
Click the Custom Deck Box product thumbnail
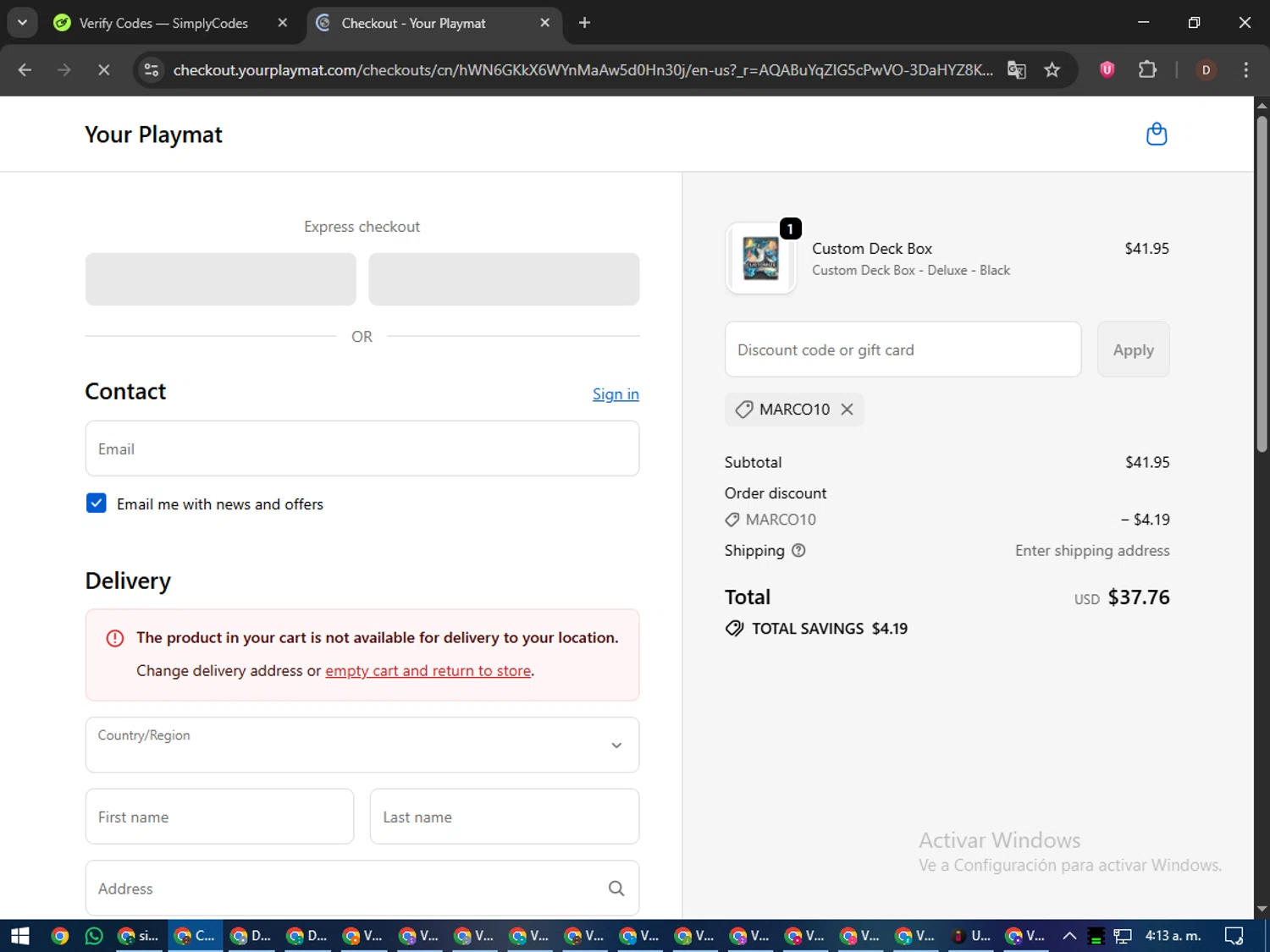tap(761, 258)
